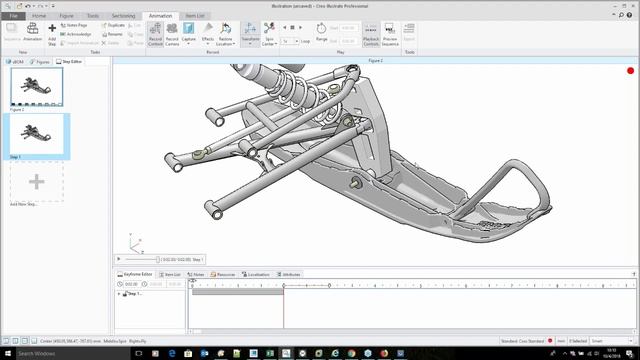640x360 pixels.
Task: Click the search icon at top right of ribbon
Action: click(x=621, y=15)
